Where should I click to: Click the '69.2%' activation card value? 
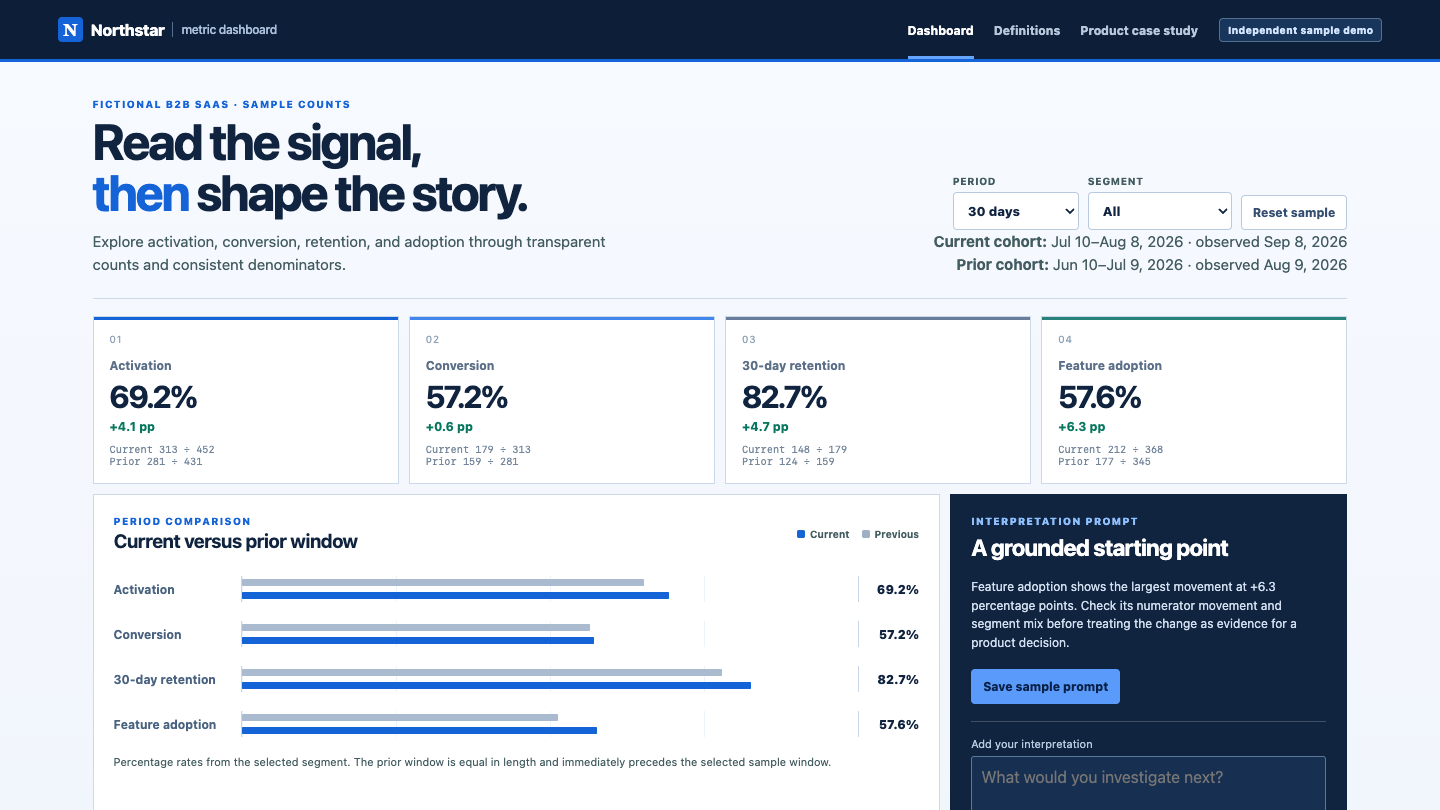[x=153, y=397]
